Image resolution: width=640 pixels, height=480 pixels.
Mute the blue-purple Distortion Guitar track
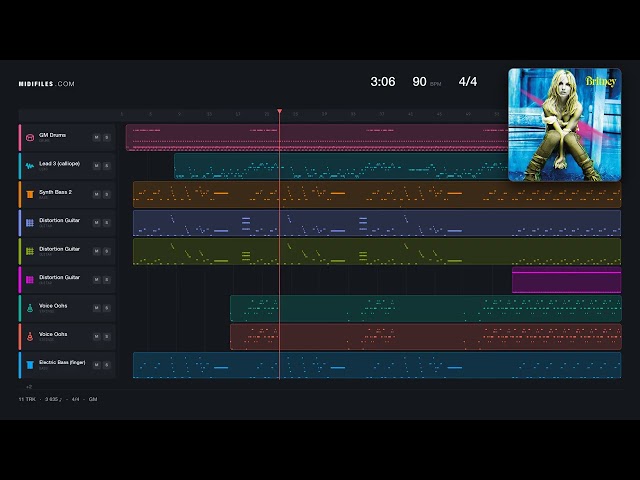[x=96, y=222]
